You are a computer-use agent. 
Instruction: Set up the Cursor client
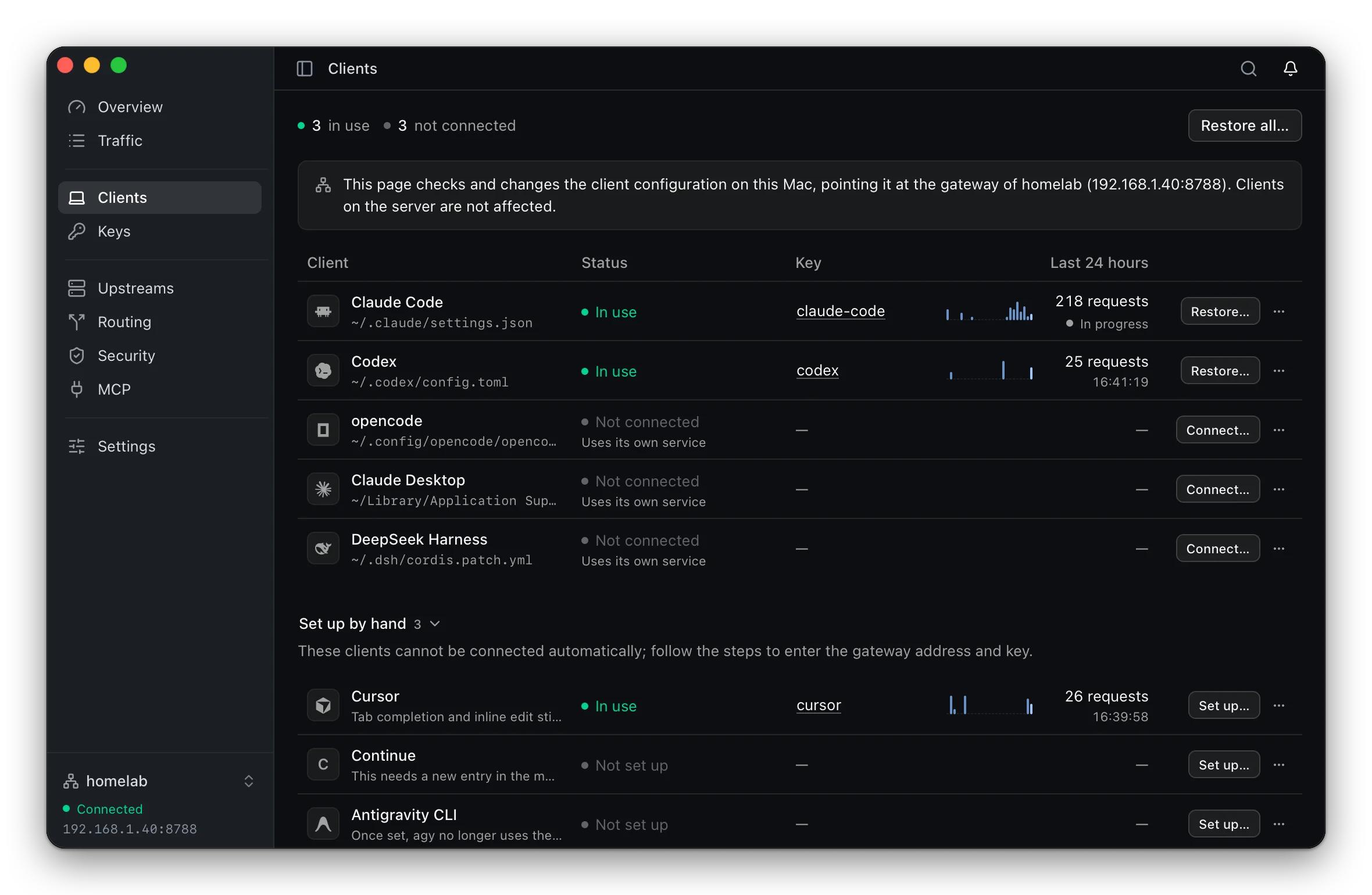(1224, 706)
